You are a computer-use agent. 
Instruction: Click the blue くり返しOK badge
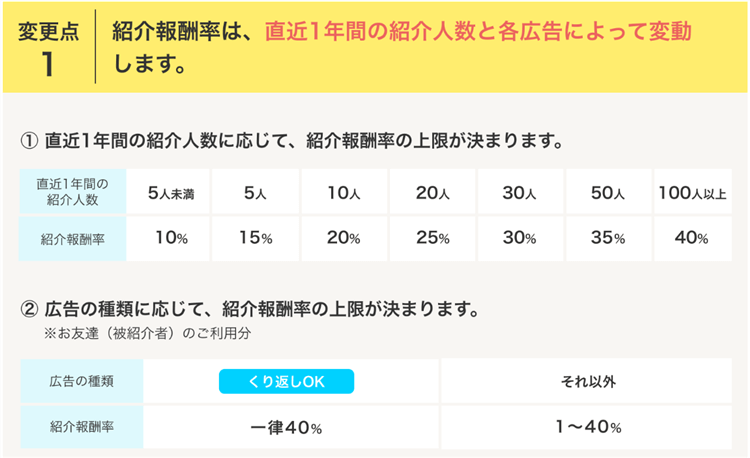click(x=286, y=381)
